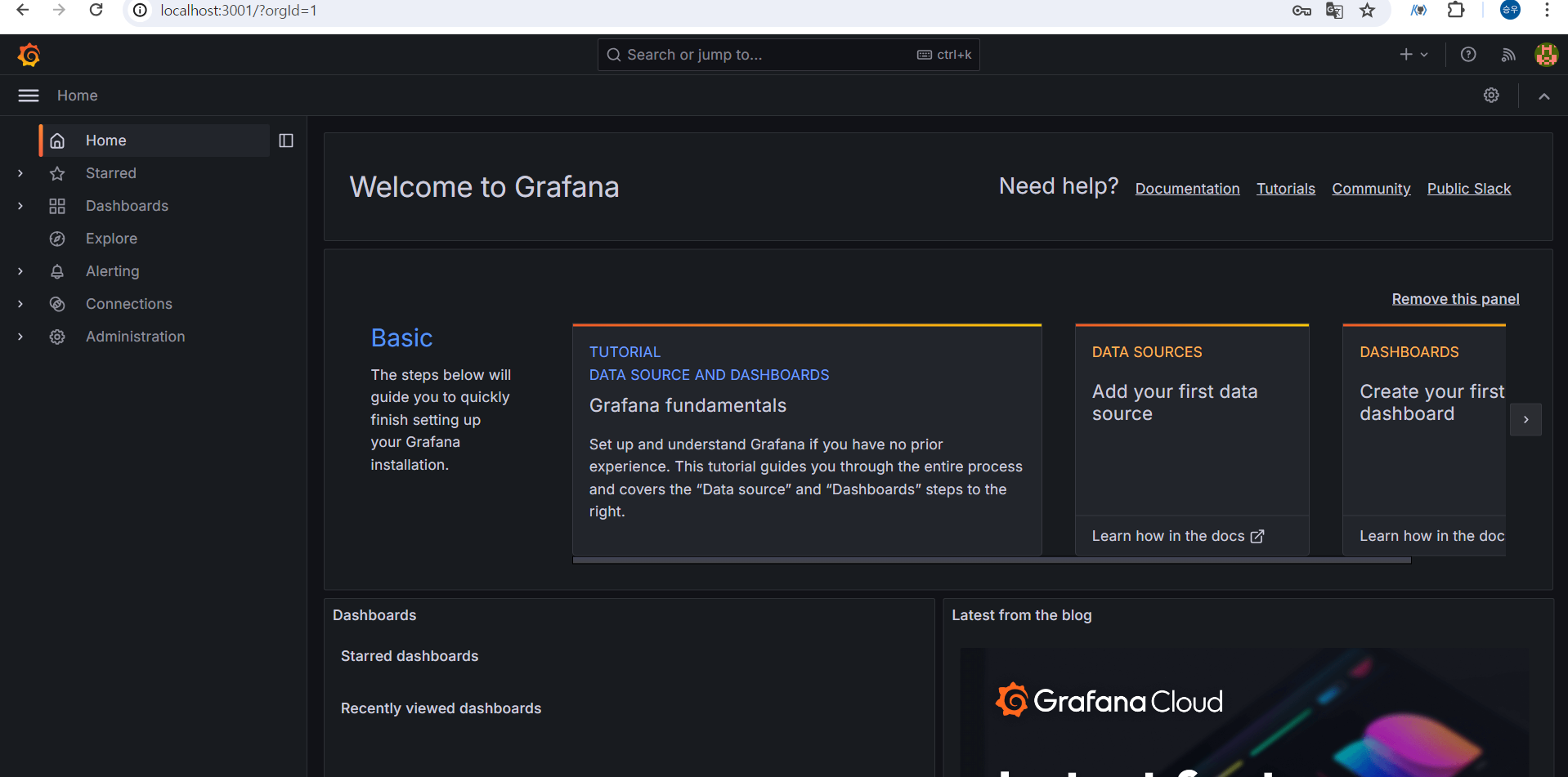Image resolution: width=1568 pixels, height=777 pixels.
Task: Click the Alerting bell icon
Action: pyautogui.click(x=57, y=271)
